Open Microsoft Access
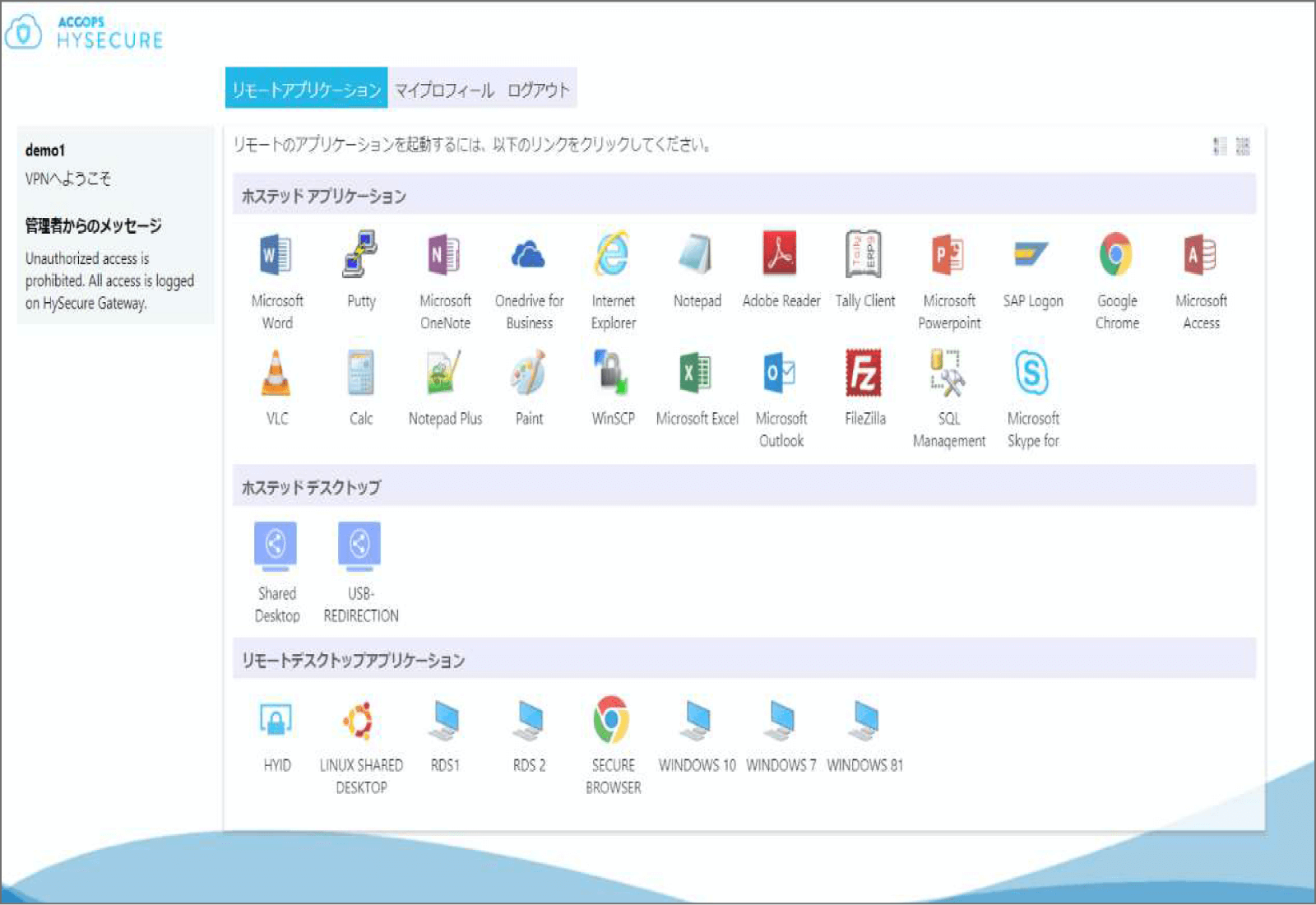 coord(1200,255)
